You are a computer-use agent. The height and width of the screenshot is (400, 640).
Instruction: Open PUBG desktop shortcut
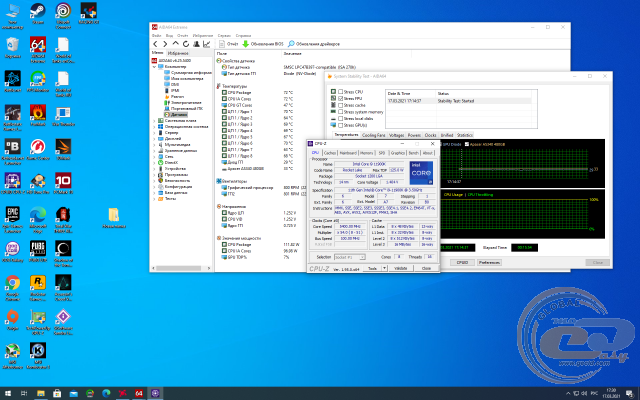pyautogui.click(x=38, y=251)
